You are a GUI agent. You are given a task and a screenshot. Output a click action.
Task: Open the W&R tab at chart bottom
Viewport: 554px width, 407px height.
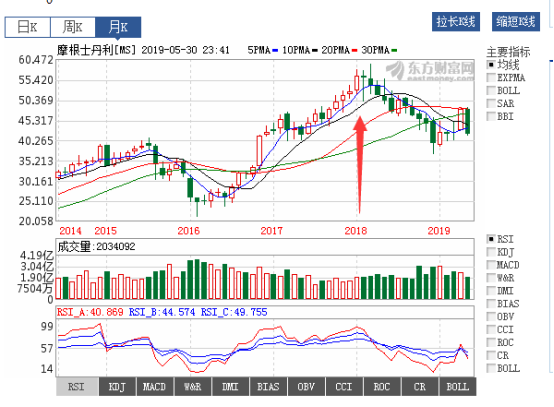[193, 387]
